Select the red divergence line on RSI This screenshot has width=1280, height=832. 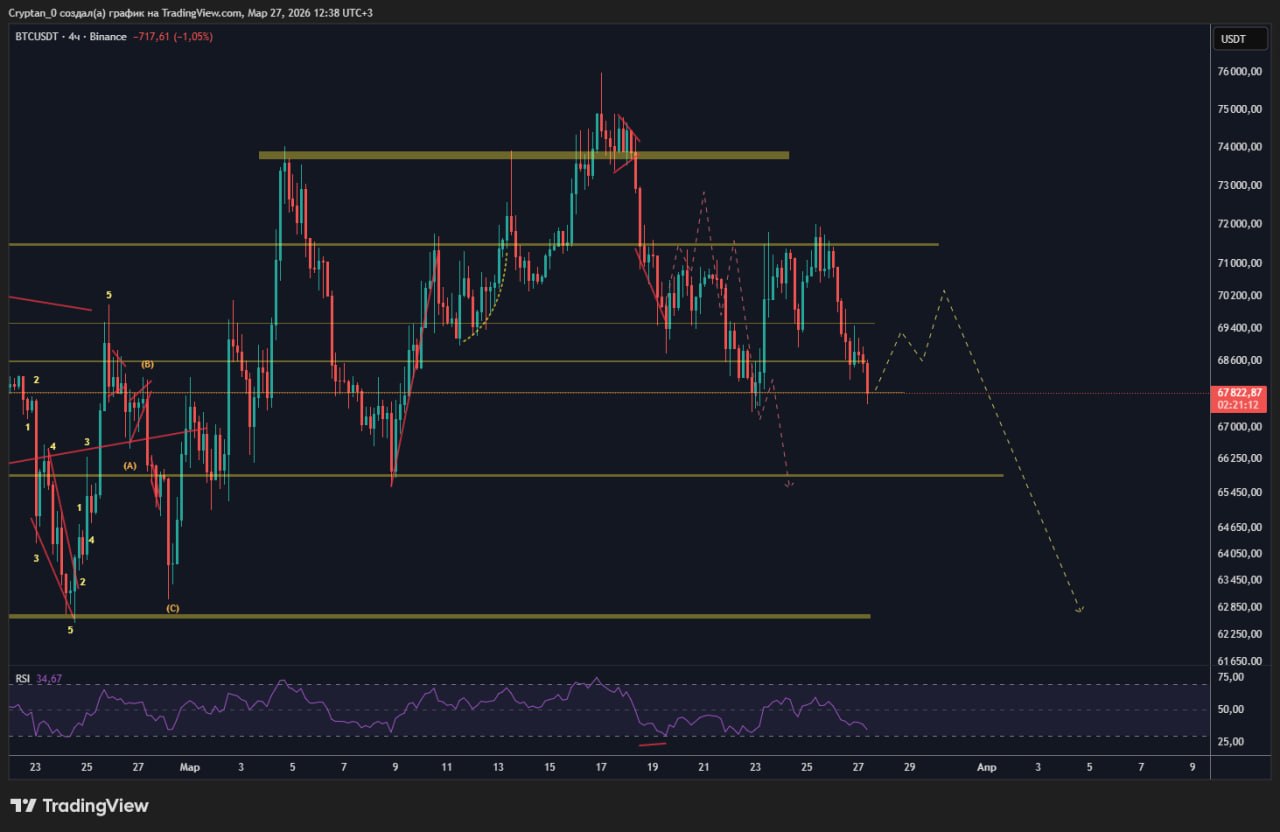[652, 744]
